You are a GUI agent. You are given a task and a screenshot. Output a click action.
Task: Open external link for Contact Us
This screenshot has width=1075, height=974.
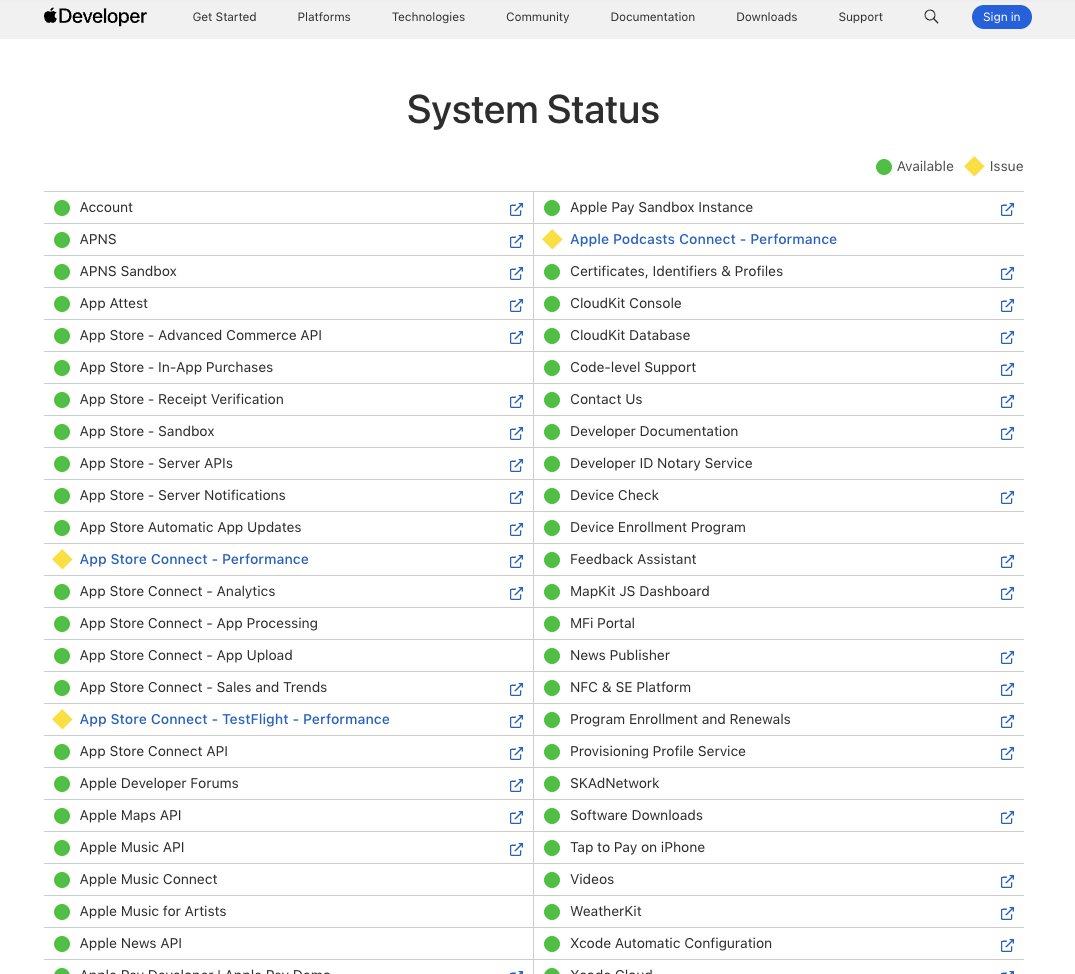tap(1007, 401)
